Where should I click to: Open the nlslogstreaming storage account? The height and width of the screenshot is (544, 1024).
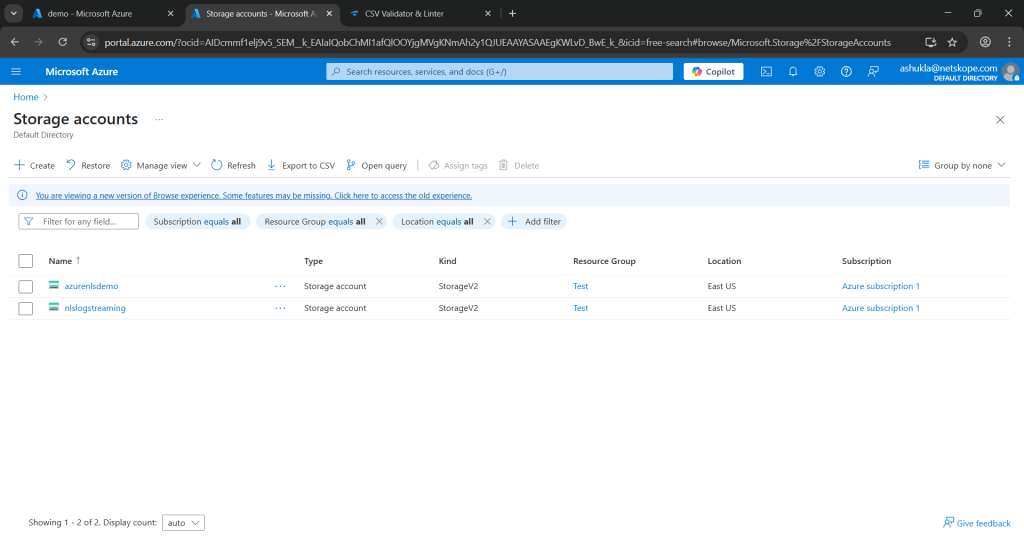pyautogui.click(x=95, y=308)
